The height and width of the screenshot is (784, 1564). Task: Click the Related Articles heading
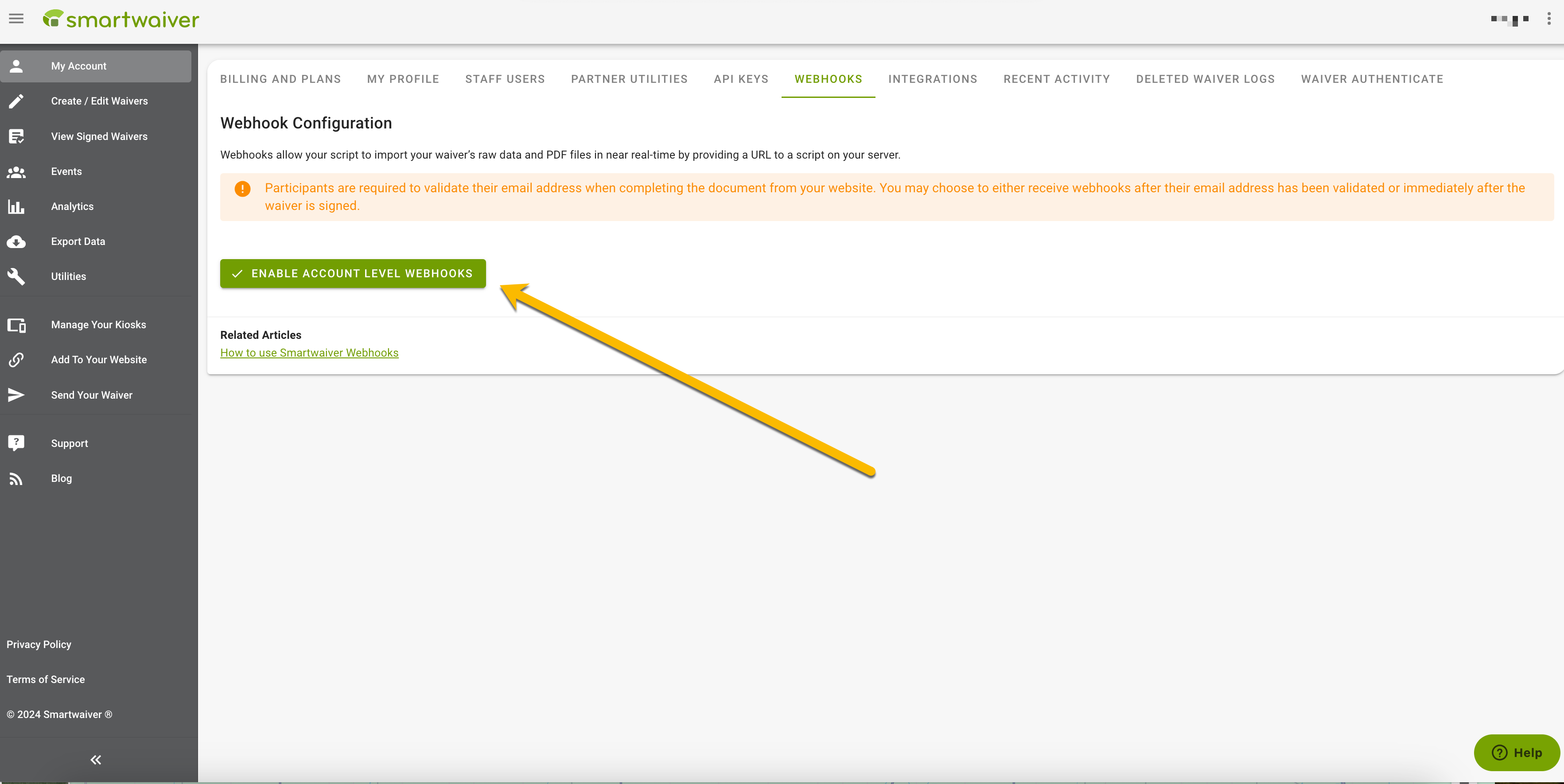[x=261, y=335]
